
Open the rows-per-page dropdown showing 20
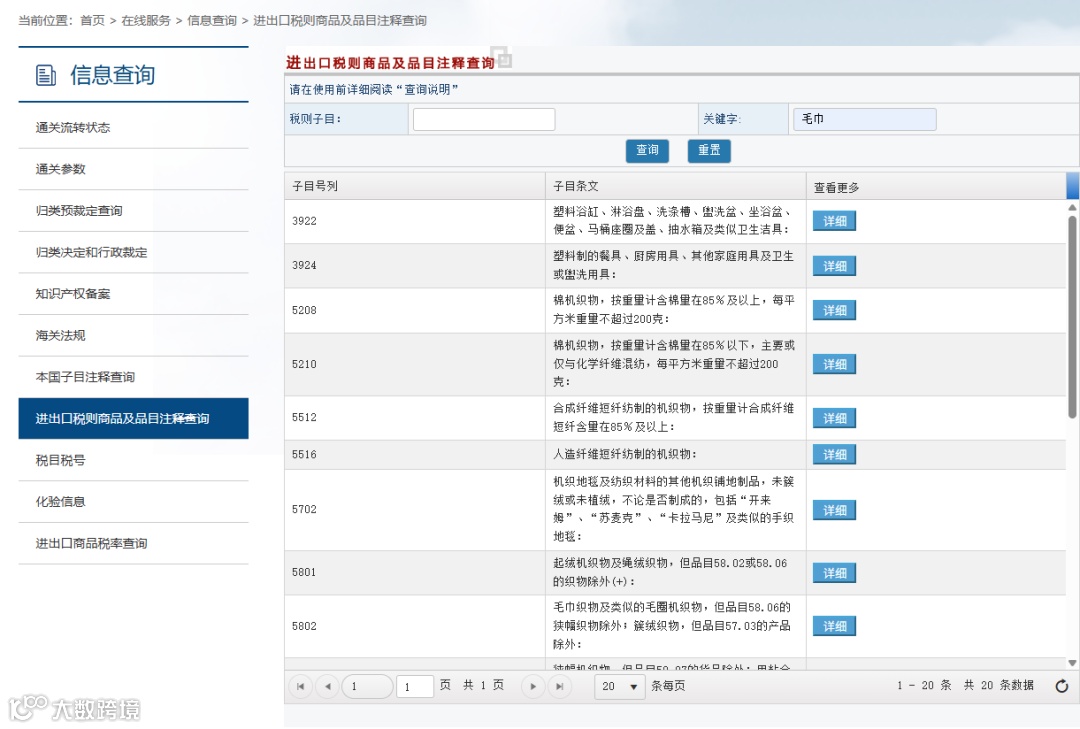619,686
